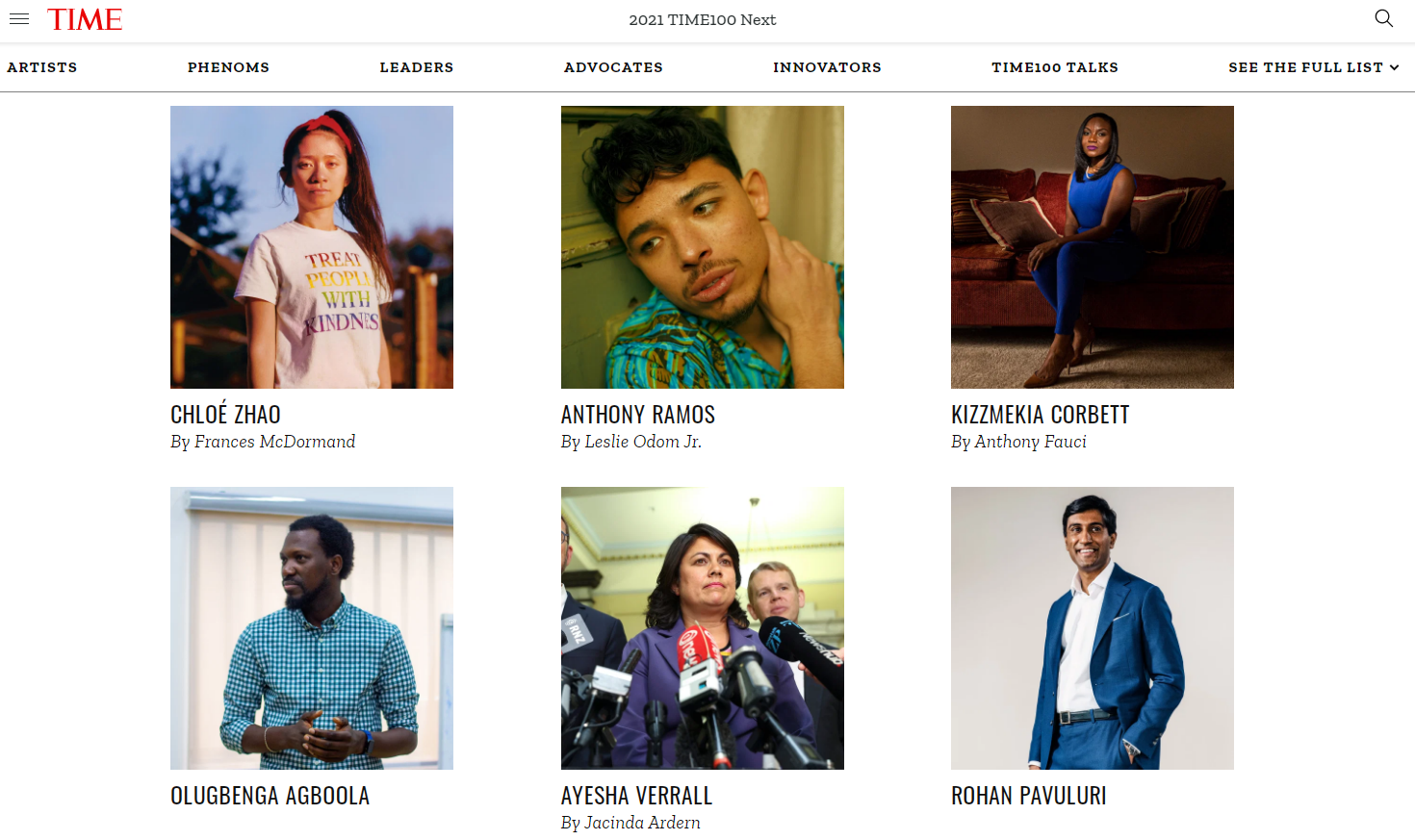
Task: Click Olugbenga Agboola's portrait image
Action: (x=312, y=628)
